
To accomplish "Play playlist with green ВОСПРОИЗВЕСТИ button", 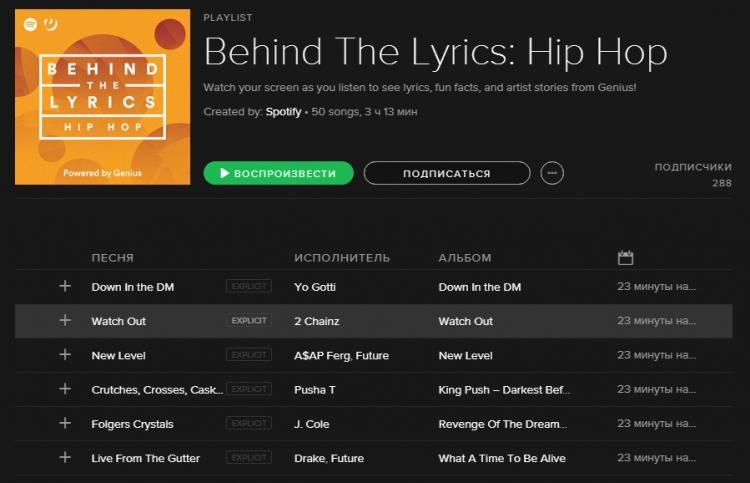I will [278, 173].
